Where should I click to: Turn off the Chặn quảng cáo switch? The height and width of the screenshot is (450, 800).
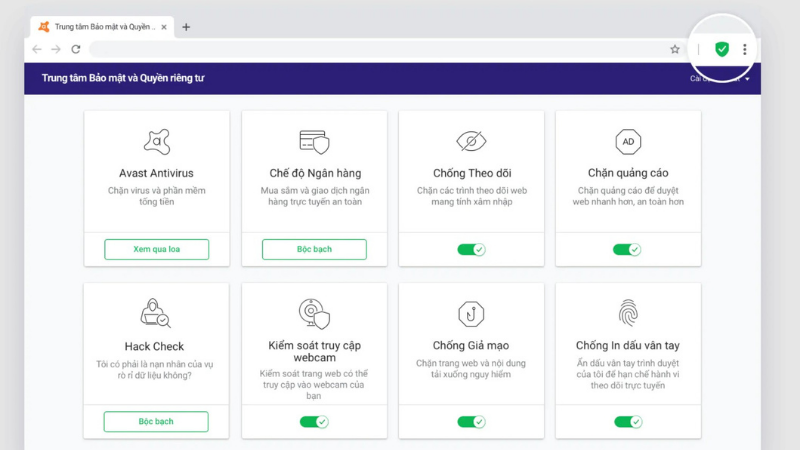tap(627, 249)
